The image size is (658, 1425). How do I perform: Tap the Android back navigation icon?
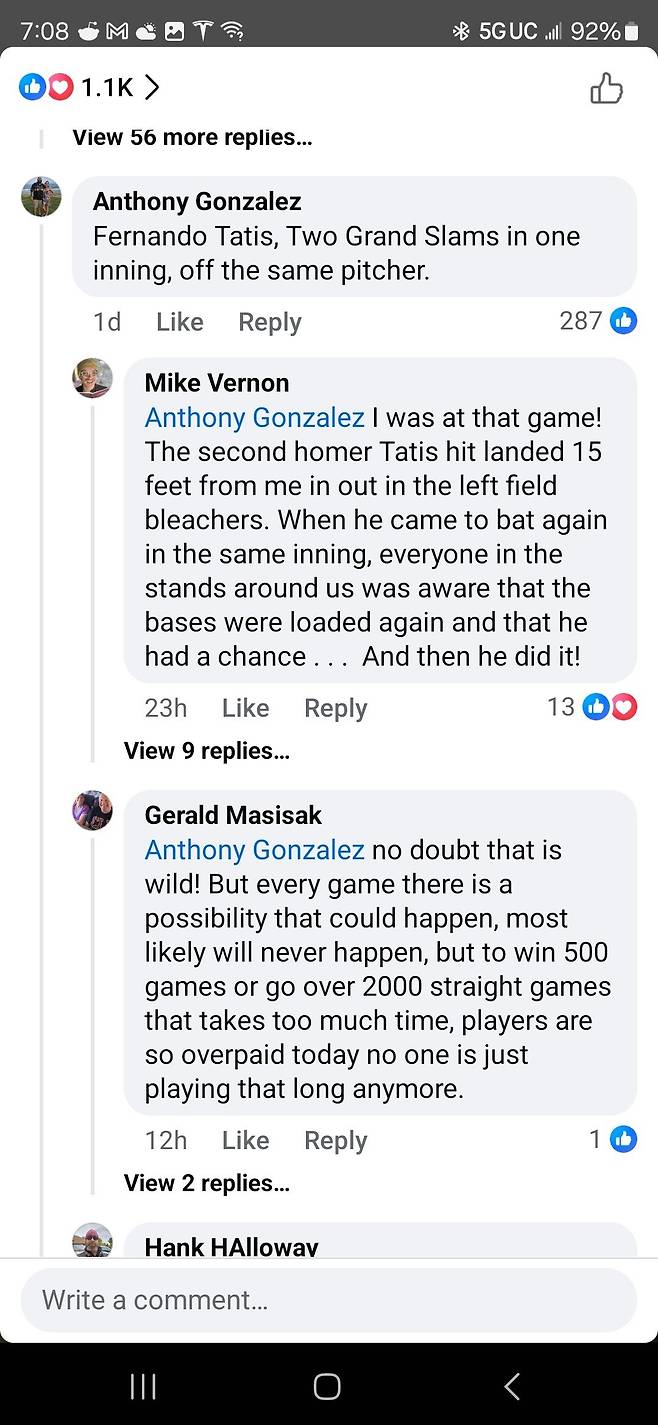(x=512, y=1385)
